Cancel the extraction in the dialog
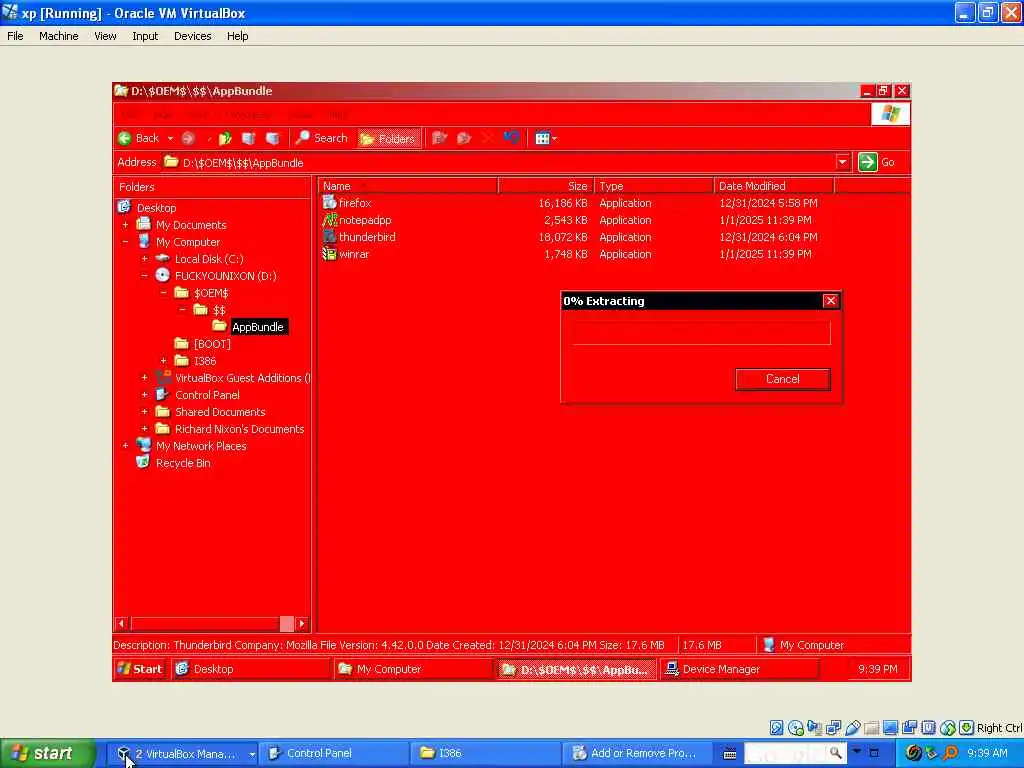Viewport: 1024px width, 768px height. tap(782, 379)
